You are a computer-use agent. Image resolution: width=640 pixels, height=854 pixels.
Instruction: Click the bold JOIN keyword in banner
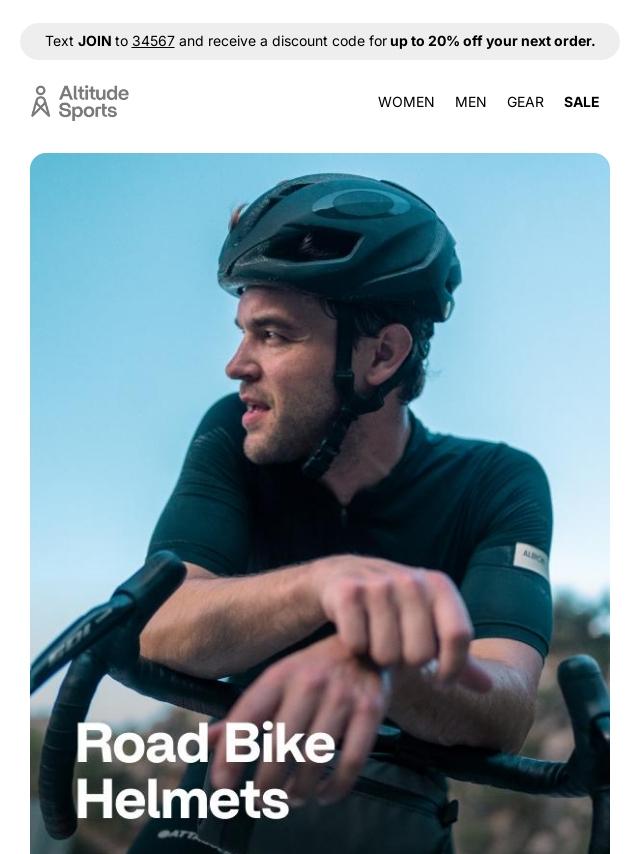95,41
